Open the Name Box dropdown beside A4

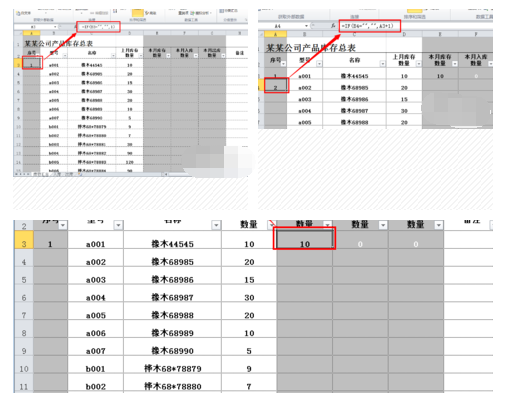click(306, 26)
